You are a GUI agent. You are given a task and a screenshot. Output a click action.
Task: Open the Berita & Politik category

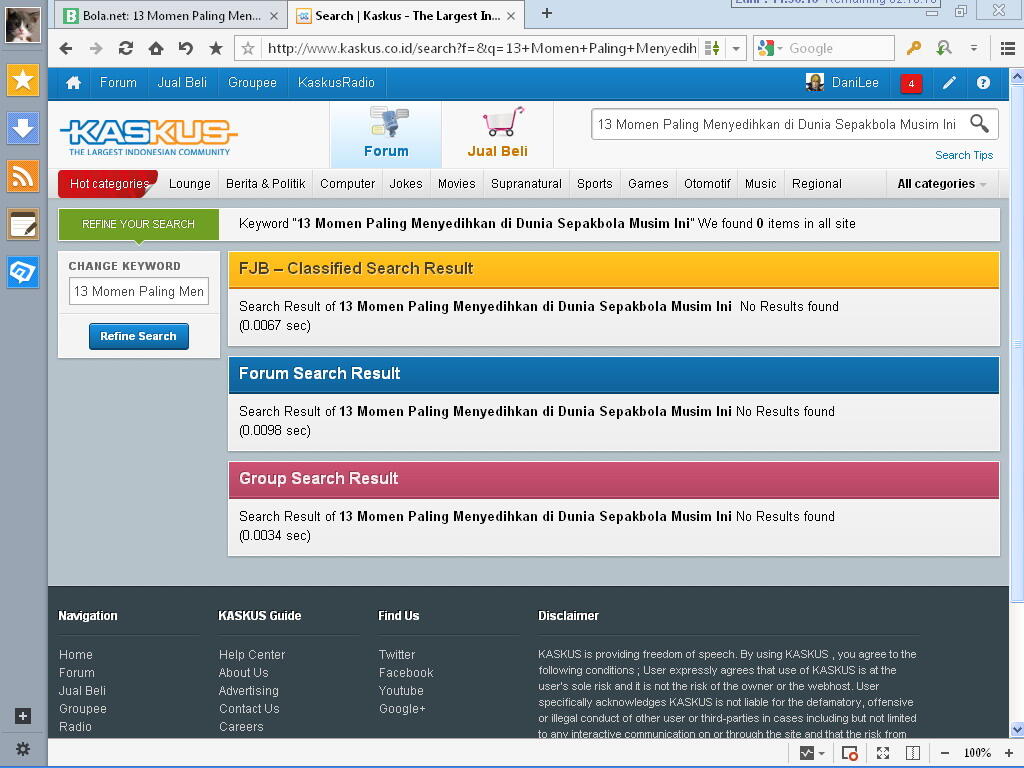265,184
